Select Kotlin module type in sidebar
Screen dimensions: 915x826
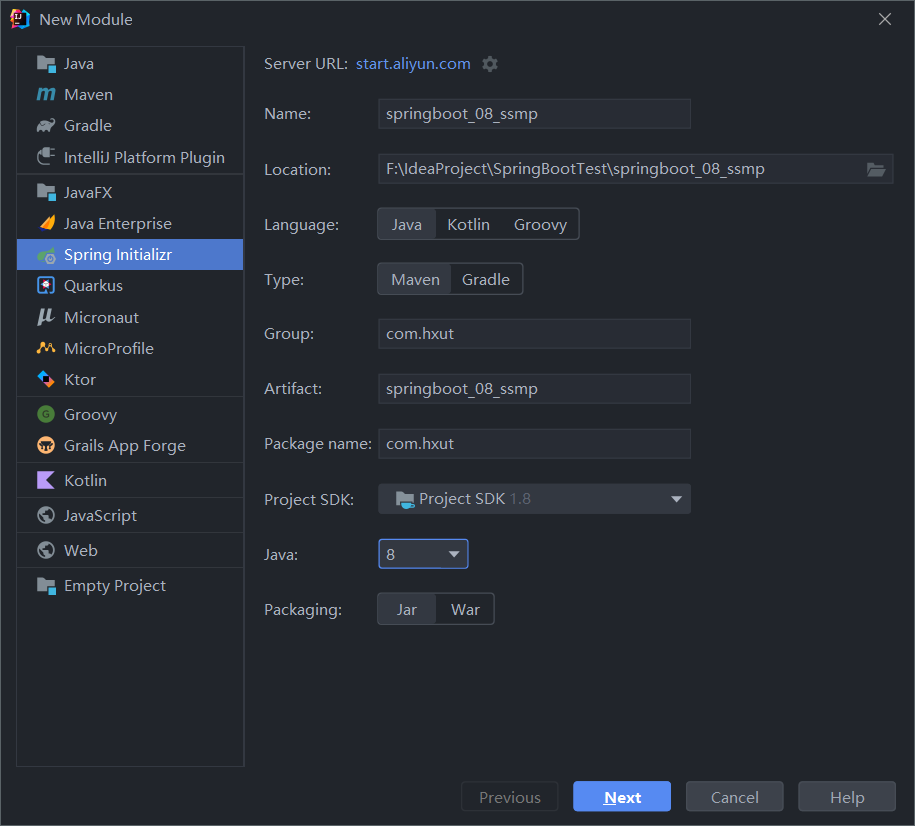pos(130,480)
